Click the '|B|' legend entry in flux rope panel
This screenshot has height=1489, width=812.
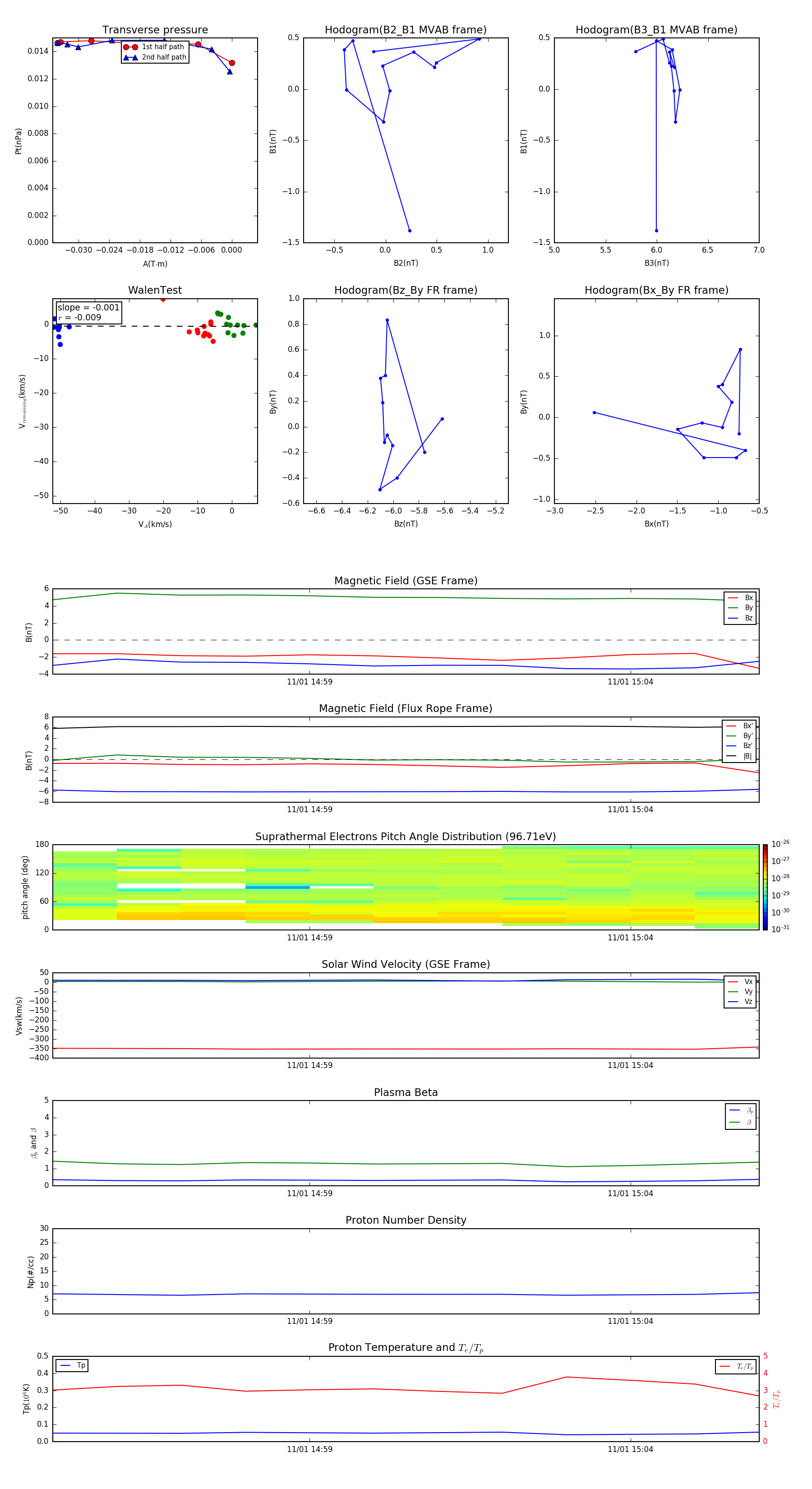point(740,756)
